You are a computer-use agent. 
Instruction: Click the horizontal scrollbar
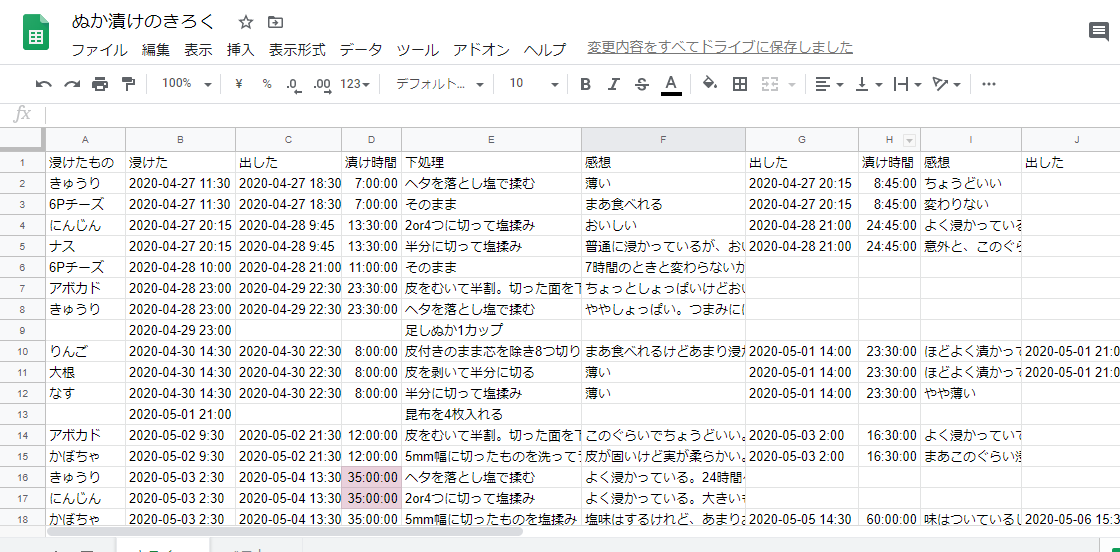pyautogui.click(x=285, y=531)
